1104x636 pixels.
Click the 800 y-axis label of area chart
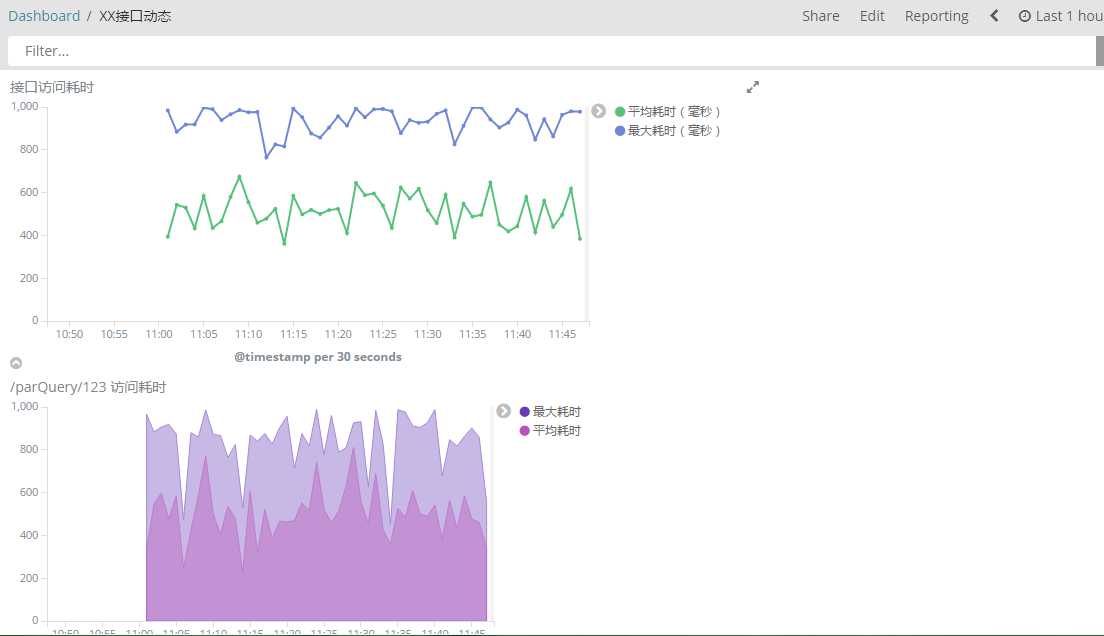29,449
